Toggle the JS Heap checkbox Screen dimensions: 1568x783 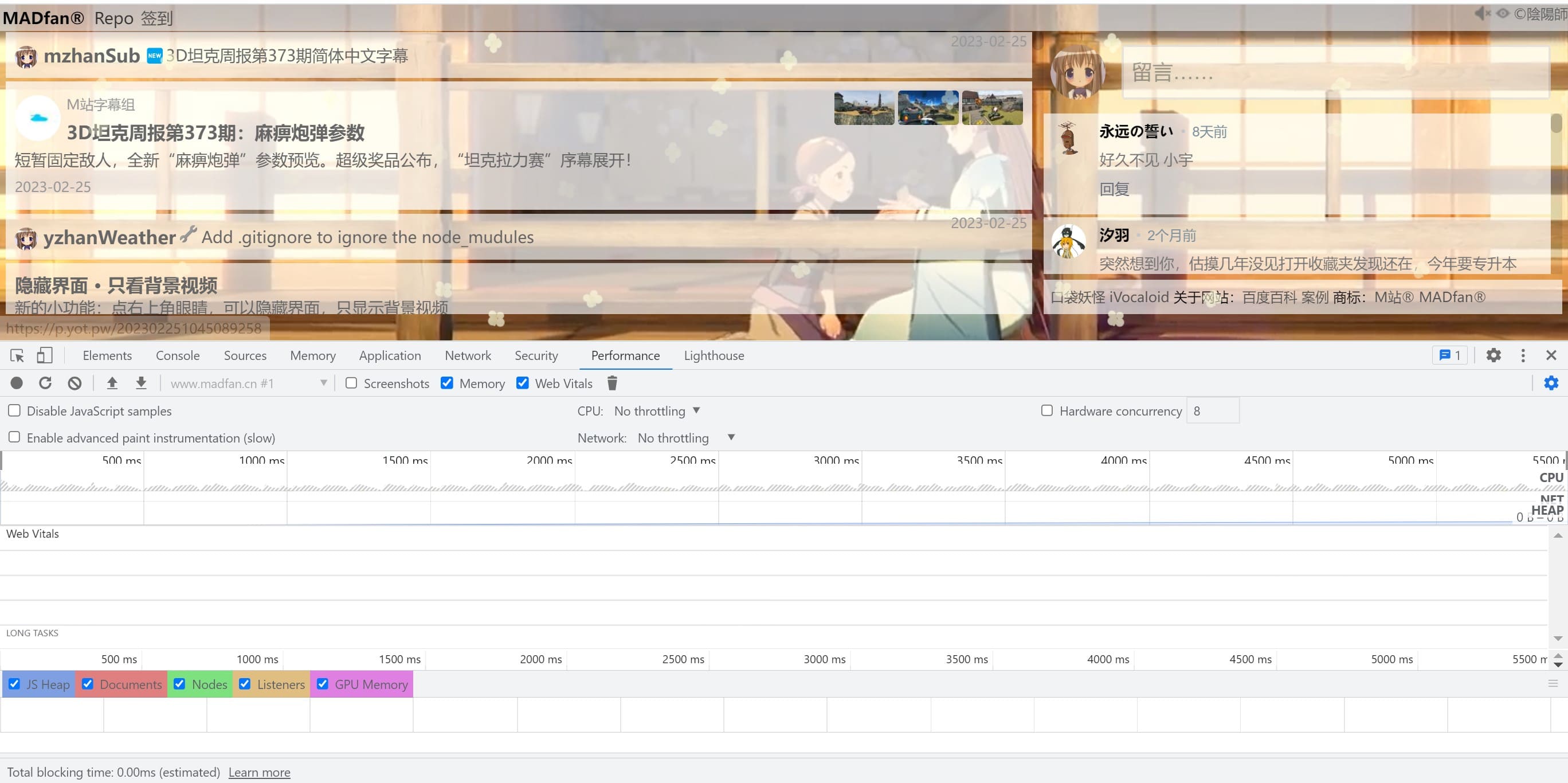click(14, 684)
